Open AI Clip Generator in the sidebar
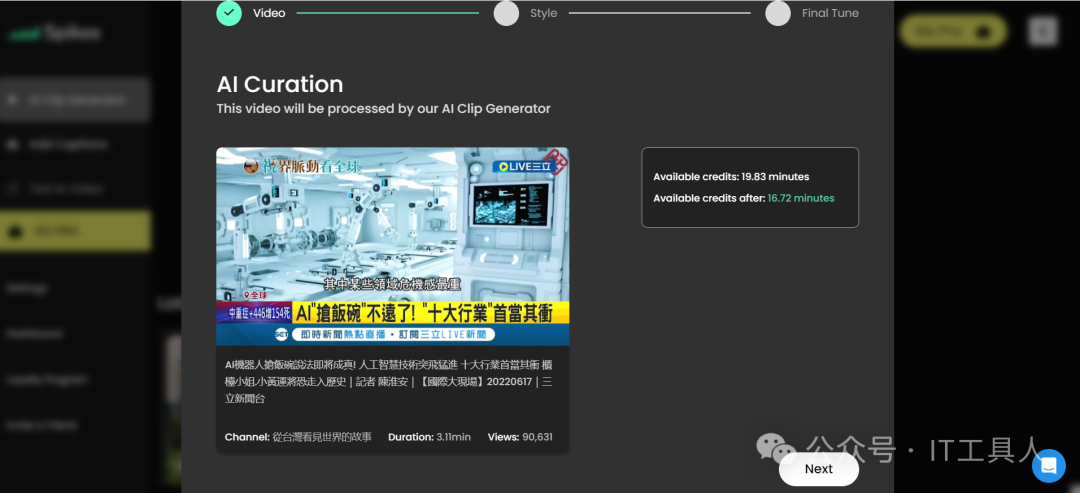 [75, 100]
